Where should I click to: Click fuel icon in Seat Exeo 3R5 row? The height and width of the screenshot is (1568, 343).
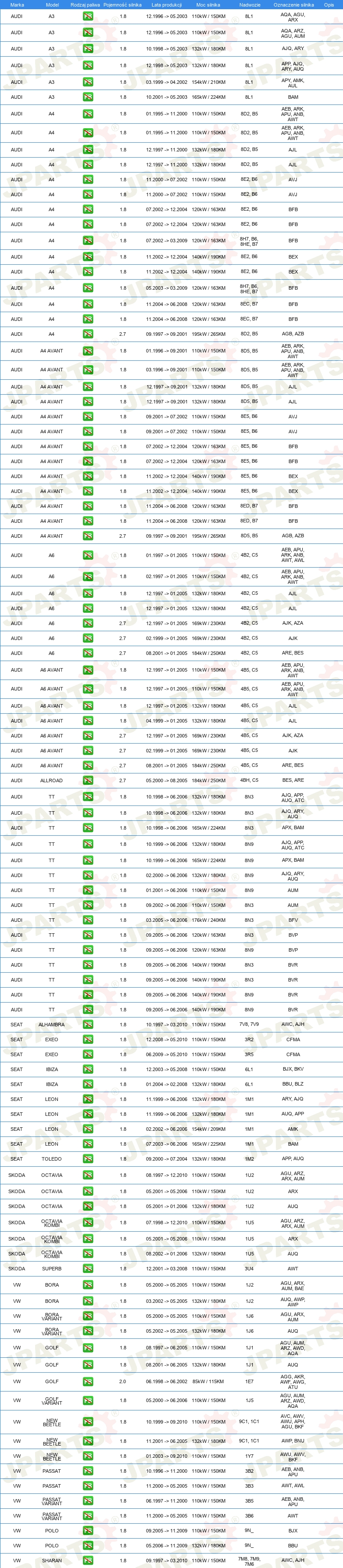coord(88,1054)
